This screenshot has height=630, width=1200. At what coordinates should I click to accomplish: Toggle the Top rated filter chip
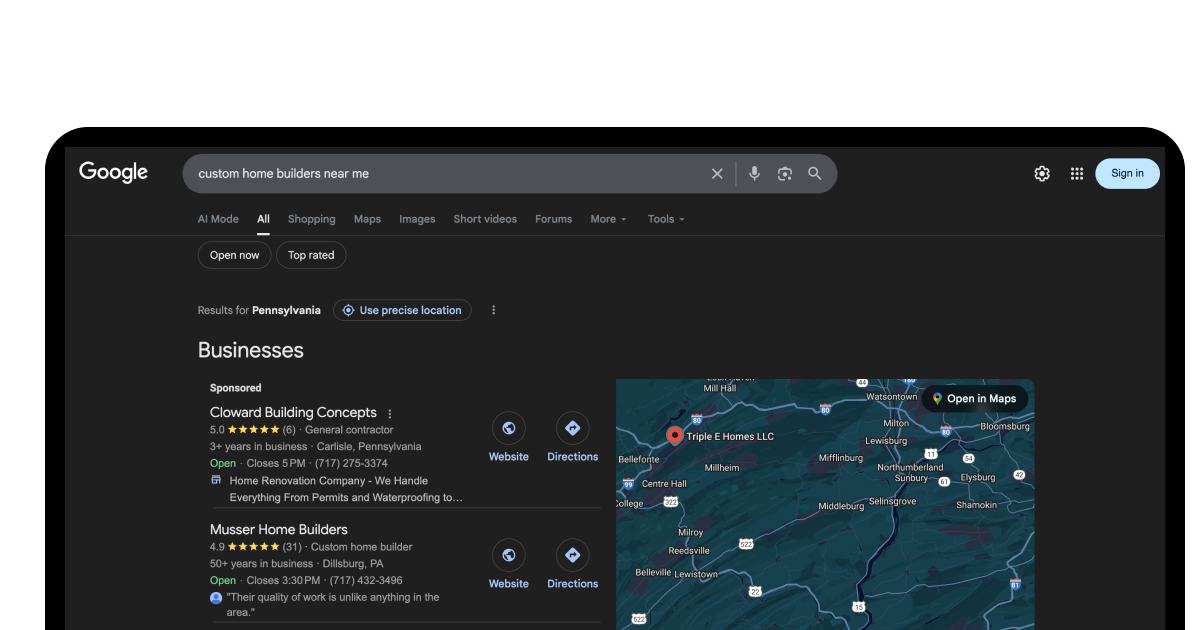pos(311,255)
